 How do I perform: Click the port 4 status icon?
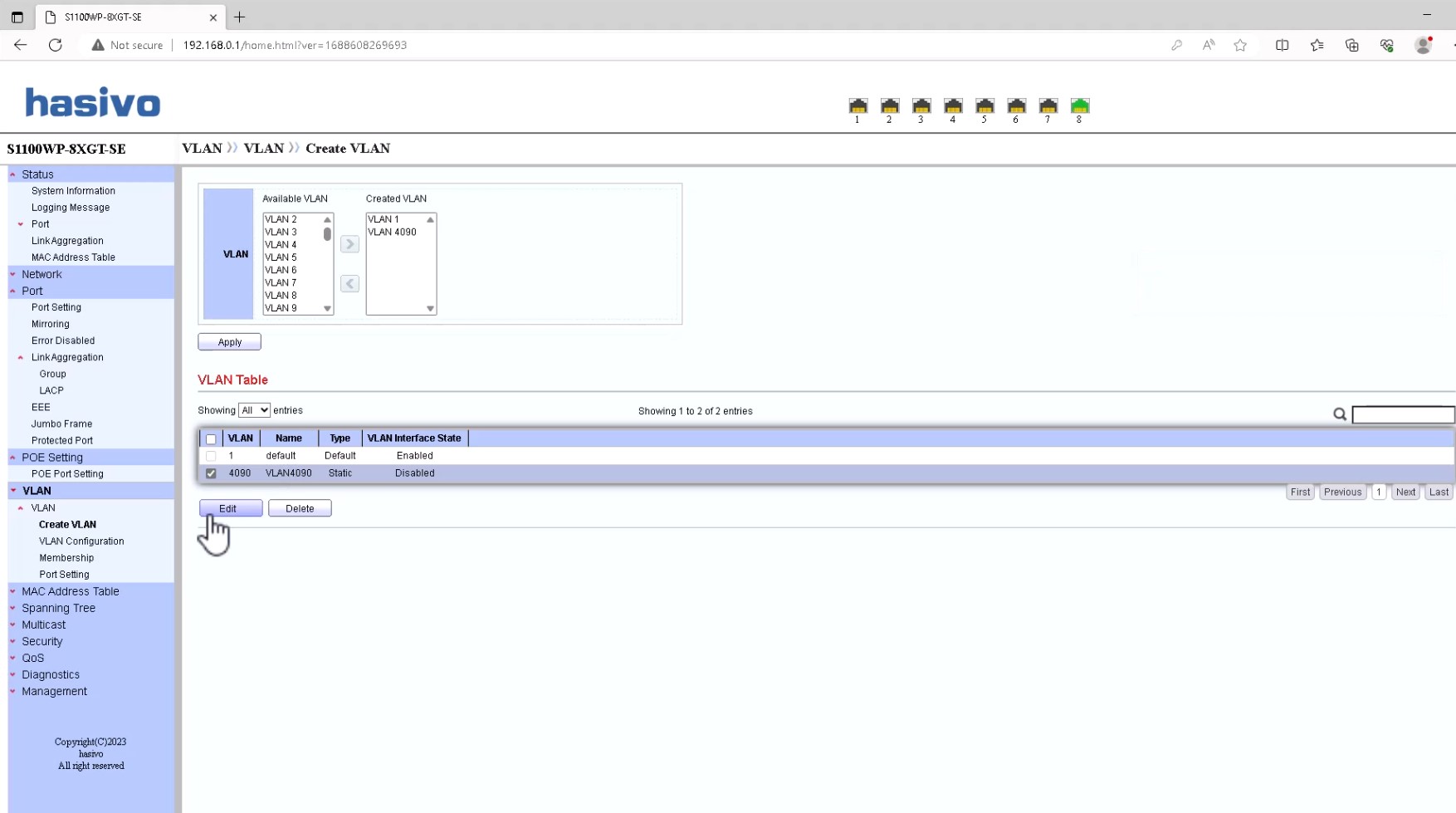pyautogui.click(x=953, y=105)
